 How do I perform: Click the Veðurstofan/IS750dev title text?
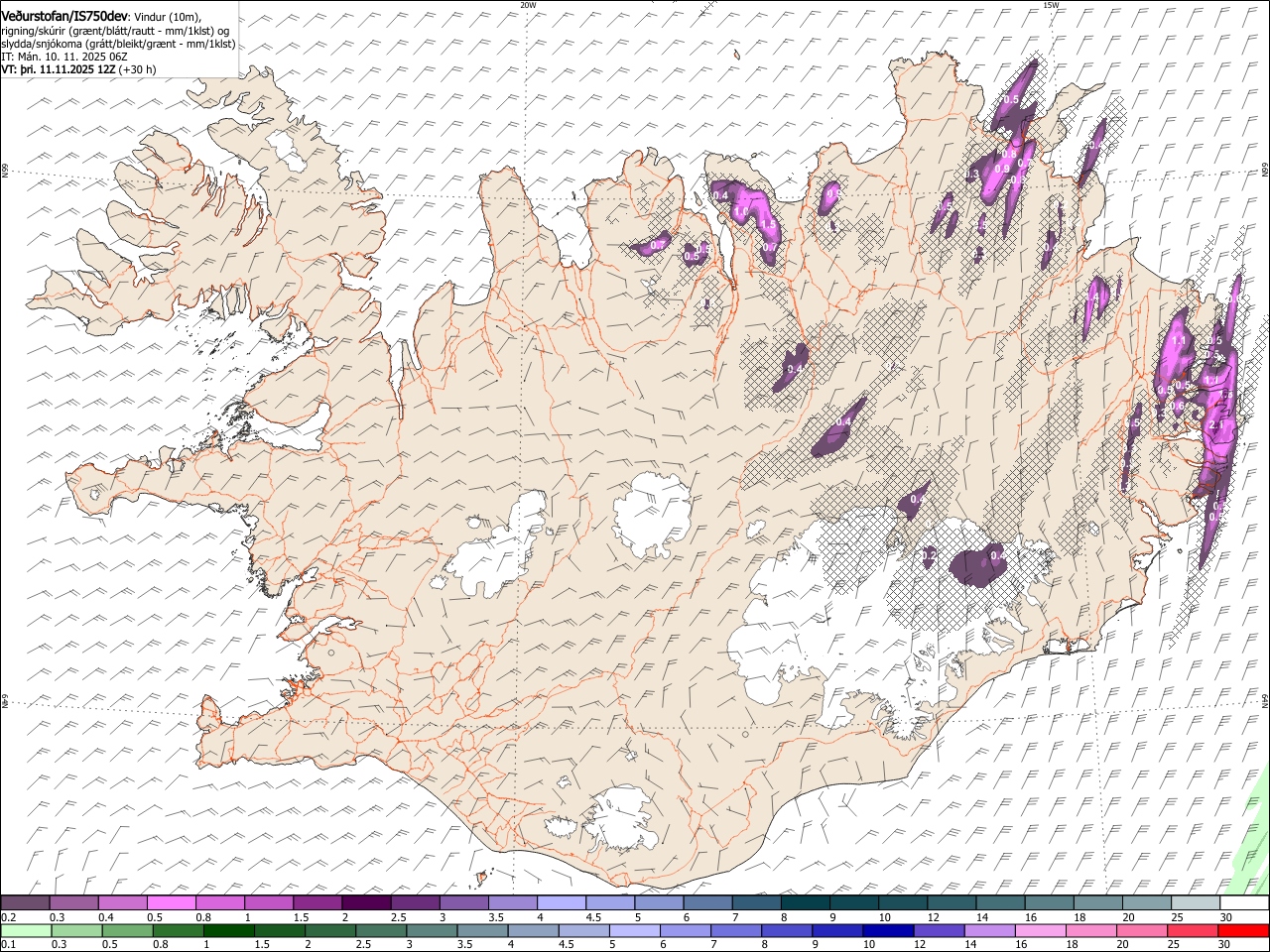pos(64,16)
